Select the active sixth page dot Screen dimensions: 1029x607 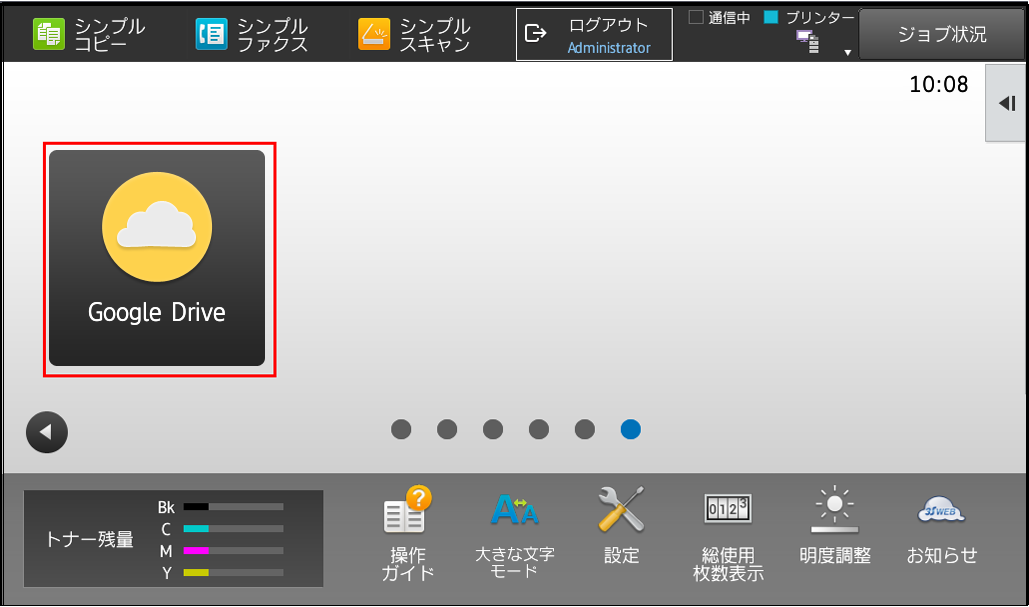click(x=631, y=429)
